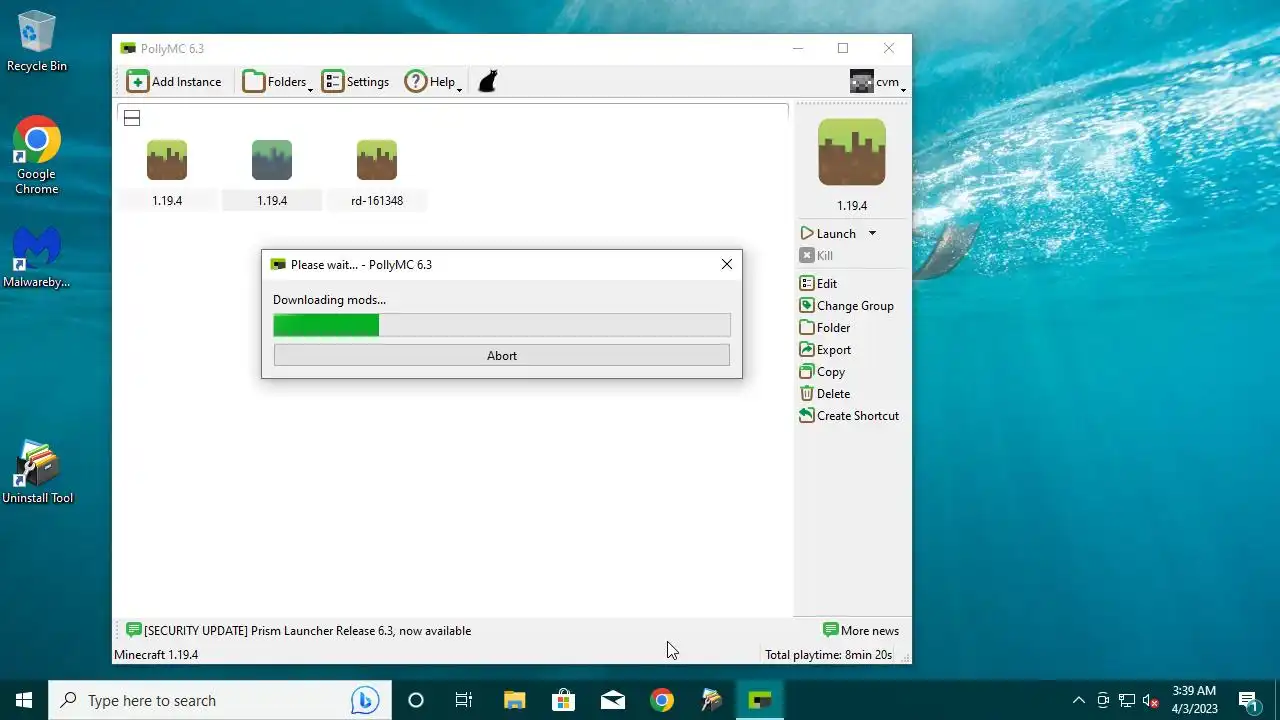Open Mail app from taskbar

click(x=612, y=700)
